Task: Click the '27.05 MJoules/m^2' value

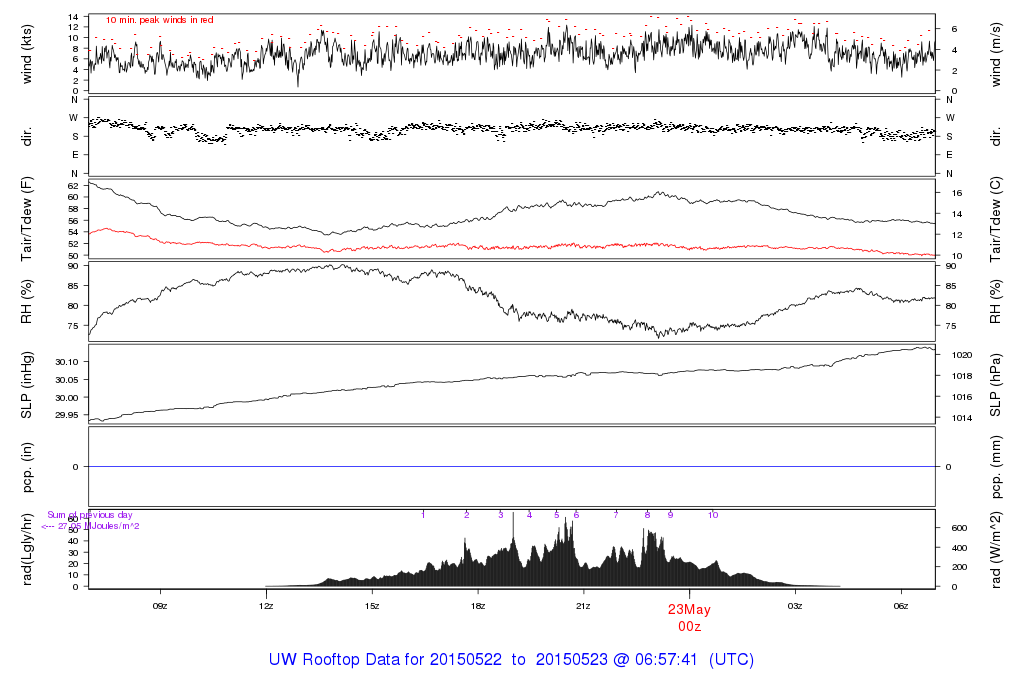Action: [99, 526]
